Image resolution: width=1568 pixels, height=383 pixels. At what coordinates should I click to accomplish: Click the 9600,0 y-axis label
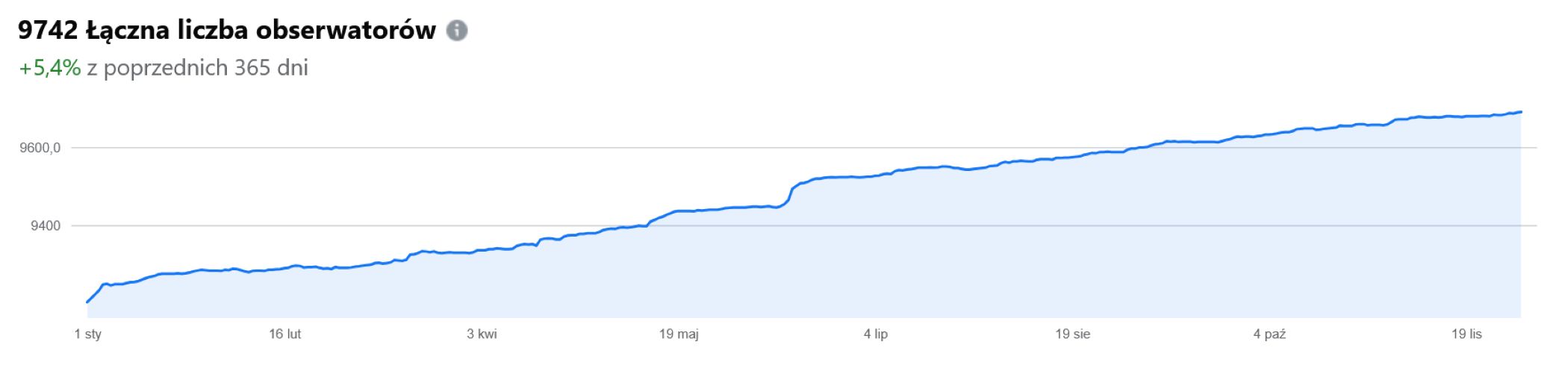point(40,148)
